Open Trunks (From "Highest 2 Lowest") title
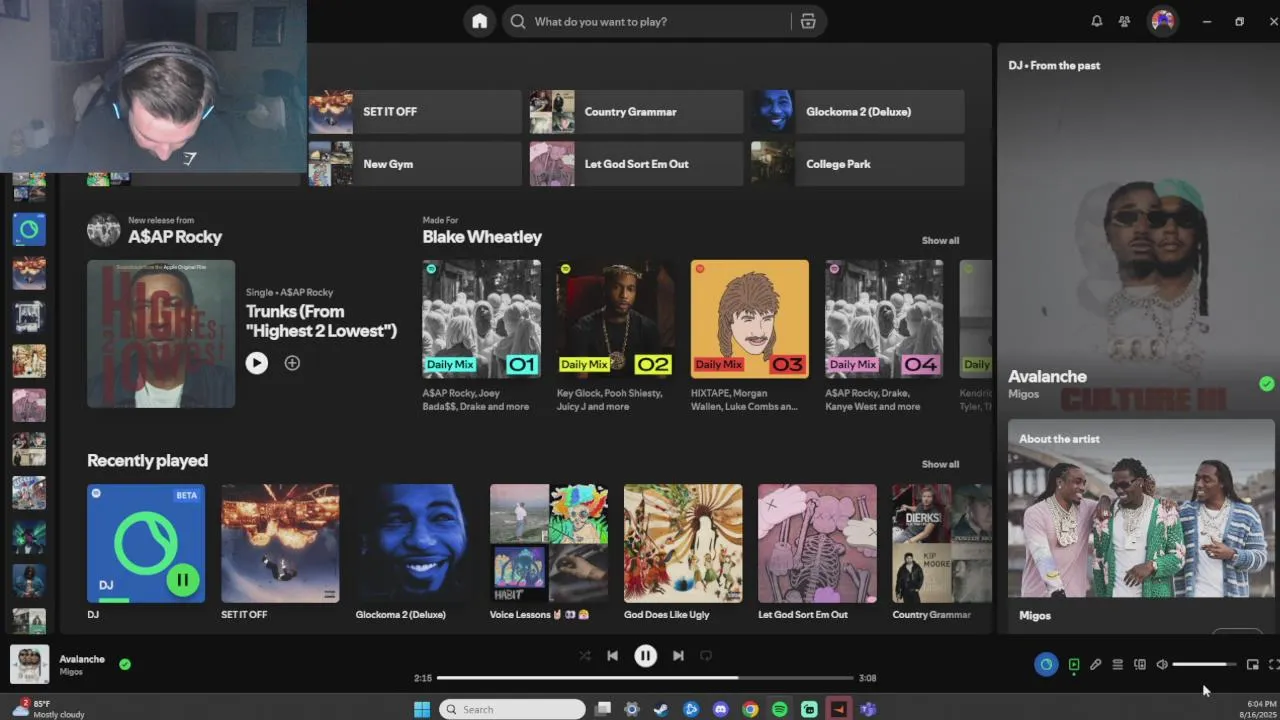Image resolution: width=1280 pixels, height=720 pixels. pos(321,321)
